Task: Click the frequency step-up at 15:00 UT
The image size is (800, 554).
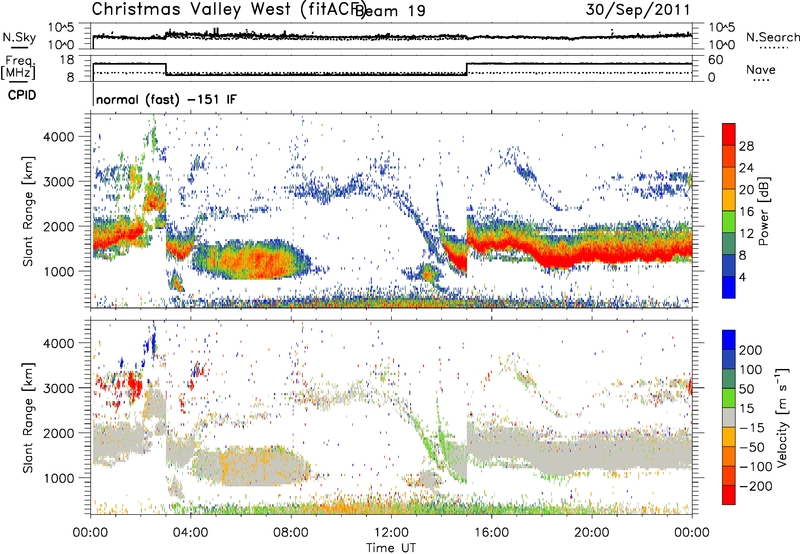Action: pos(467,69)
